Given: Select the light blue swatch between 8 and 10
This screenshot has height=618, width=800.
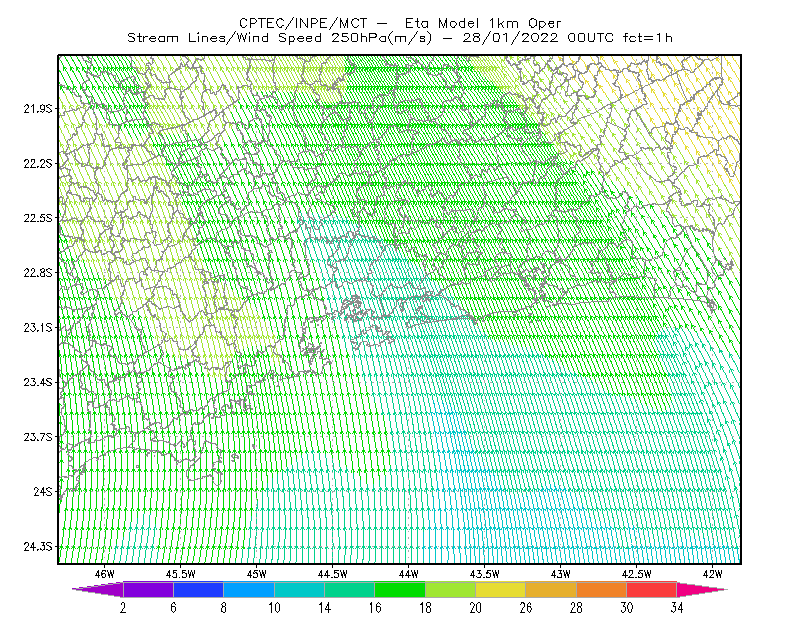Looking at the screenshot, I should tap(249, 589).
